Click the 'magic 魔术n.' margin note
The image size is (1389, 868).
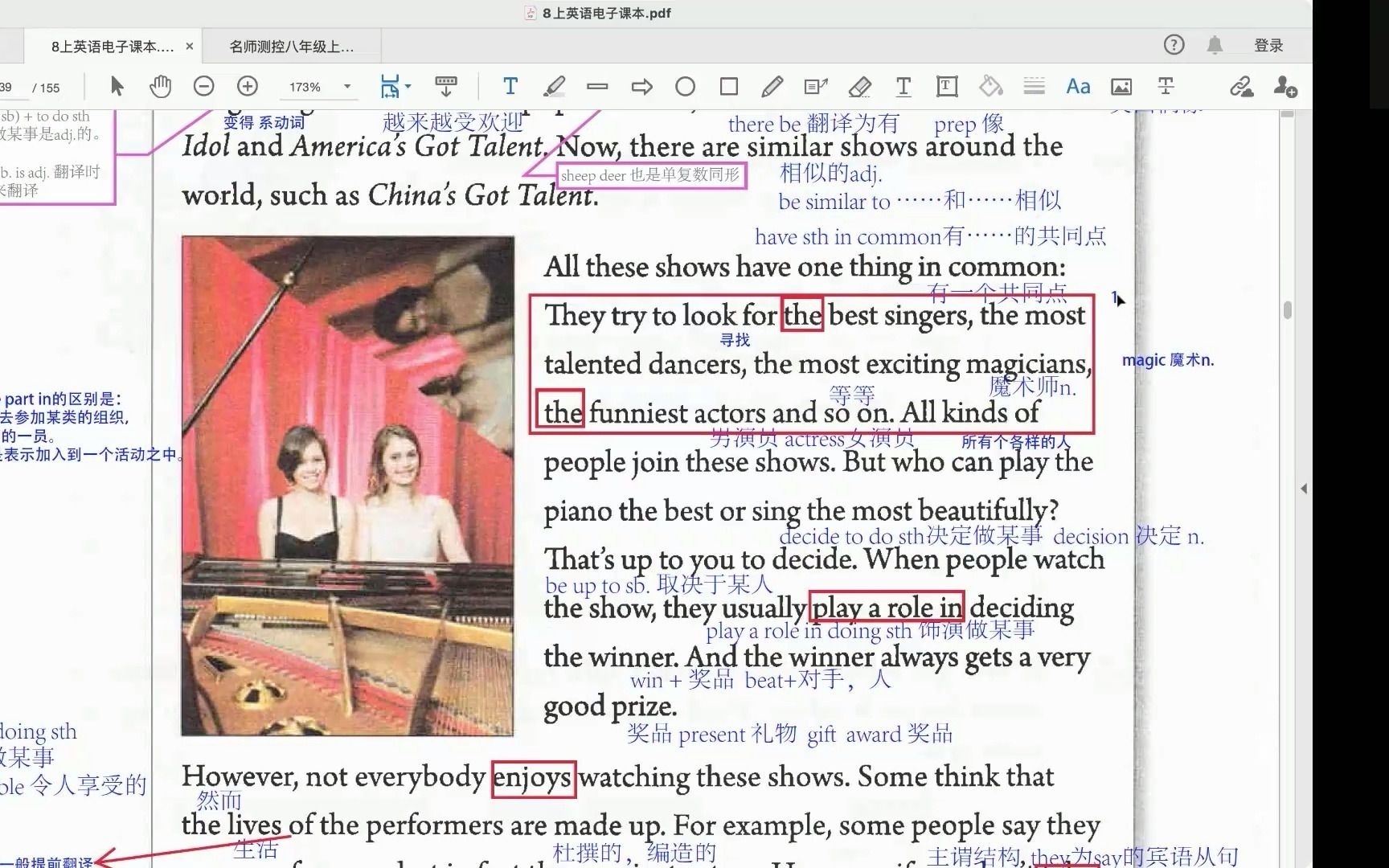point(1168,360)
